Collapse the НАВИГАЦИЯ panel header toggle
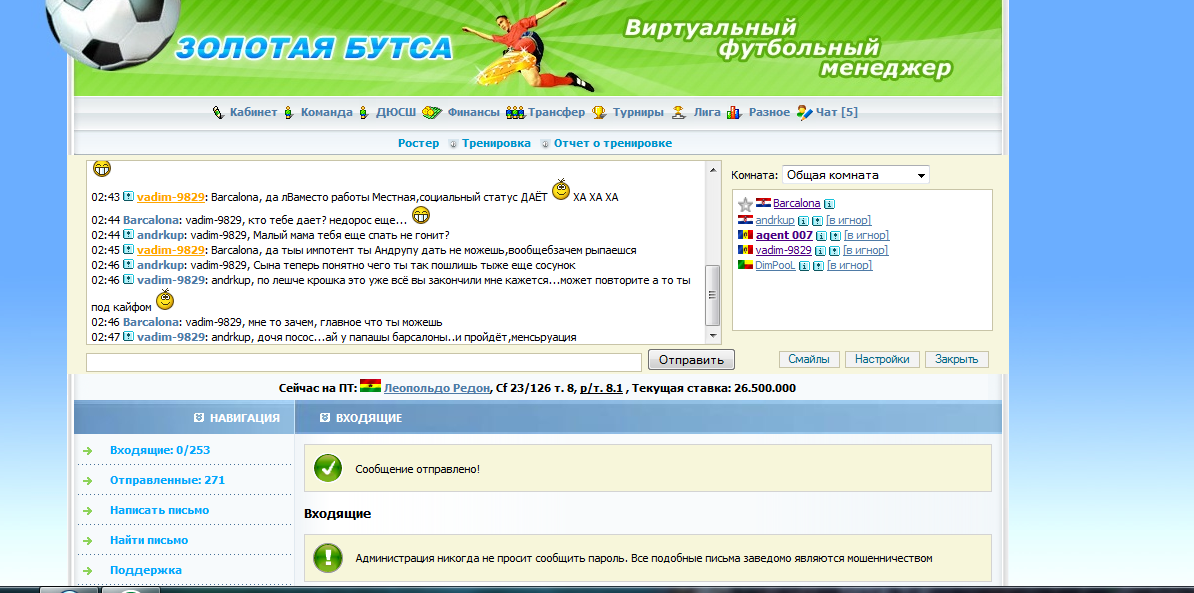The width and height of the screenshot is (1194, 593). click(x=199, y=418)
